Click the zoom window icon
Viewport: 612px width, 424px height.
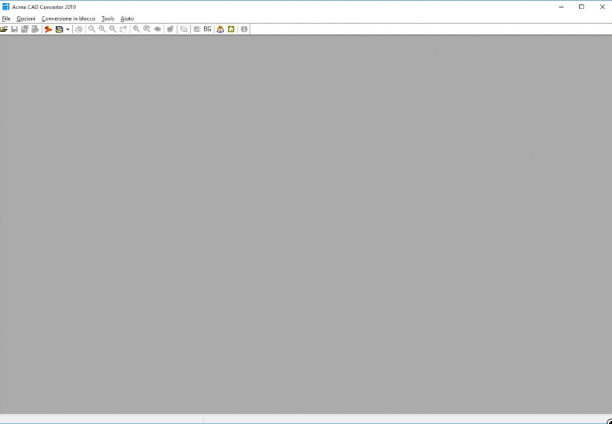click(136, 29)
